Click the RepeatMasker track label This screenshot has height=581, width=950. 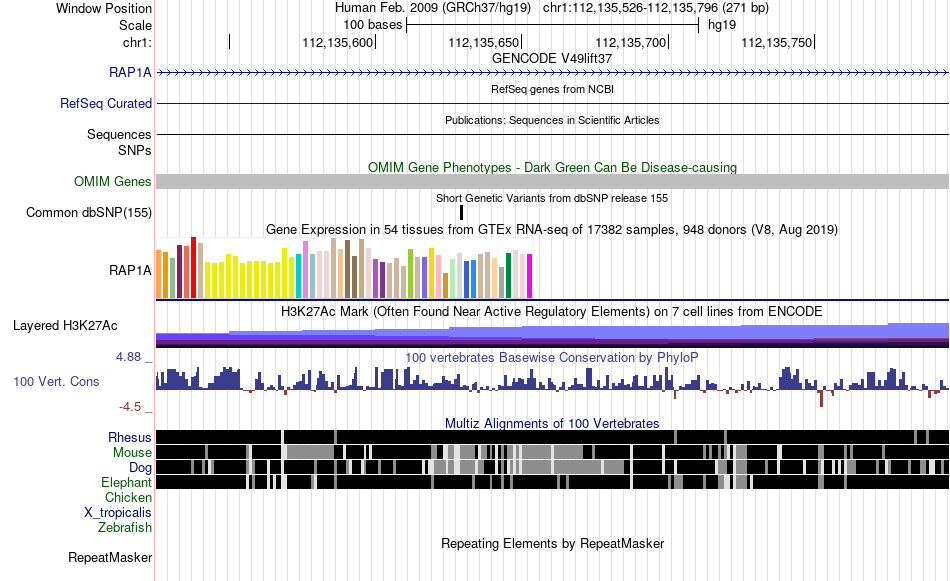tap(110, 558)
